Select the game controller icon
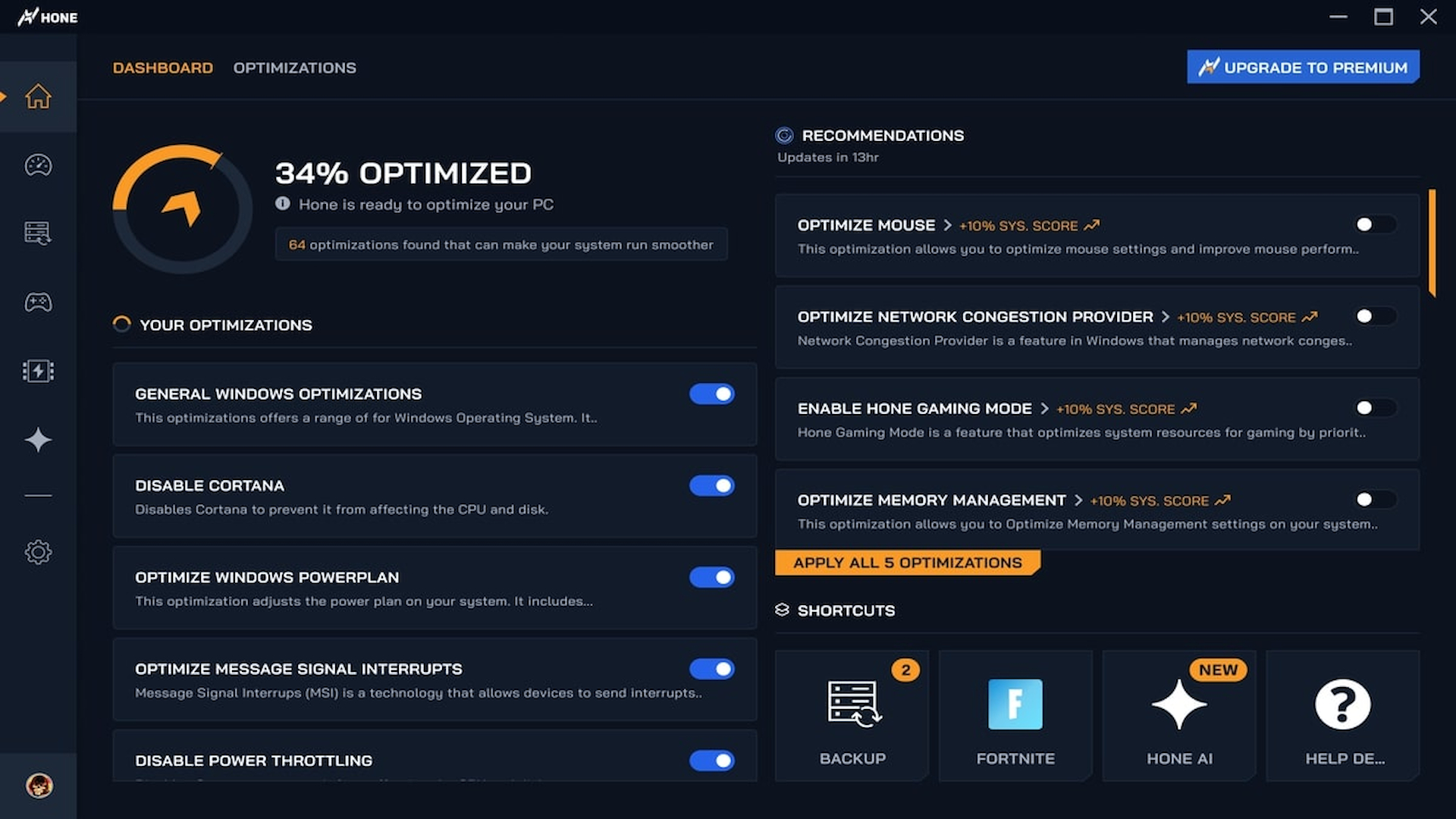This screenshot has height=819, width=1456. [38, 302]
